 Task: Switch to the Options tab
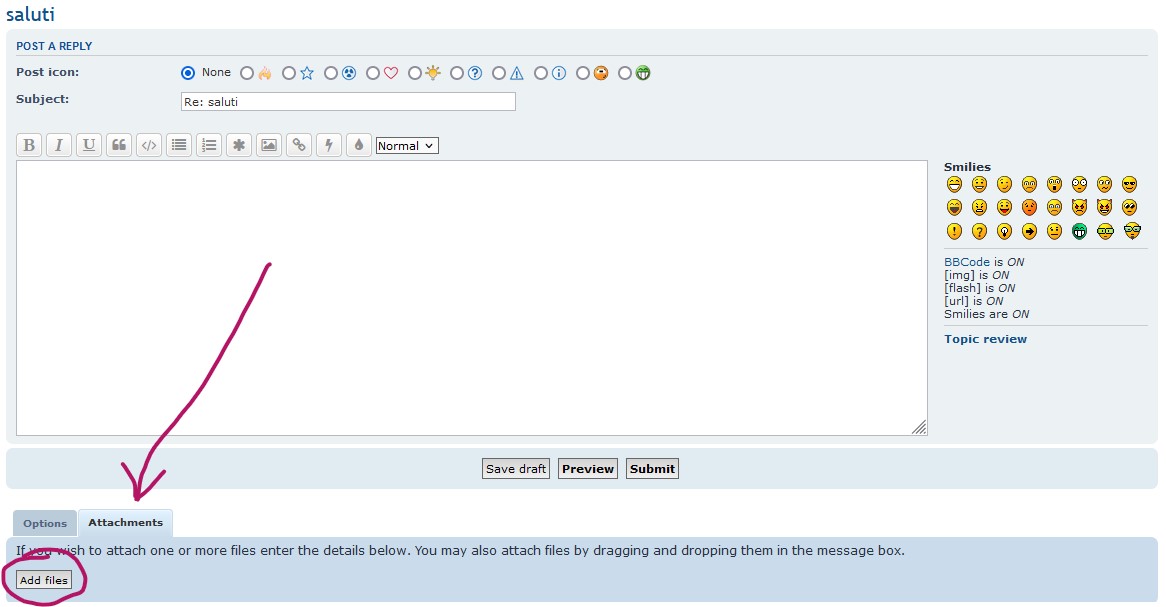point(45,523)
